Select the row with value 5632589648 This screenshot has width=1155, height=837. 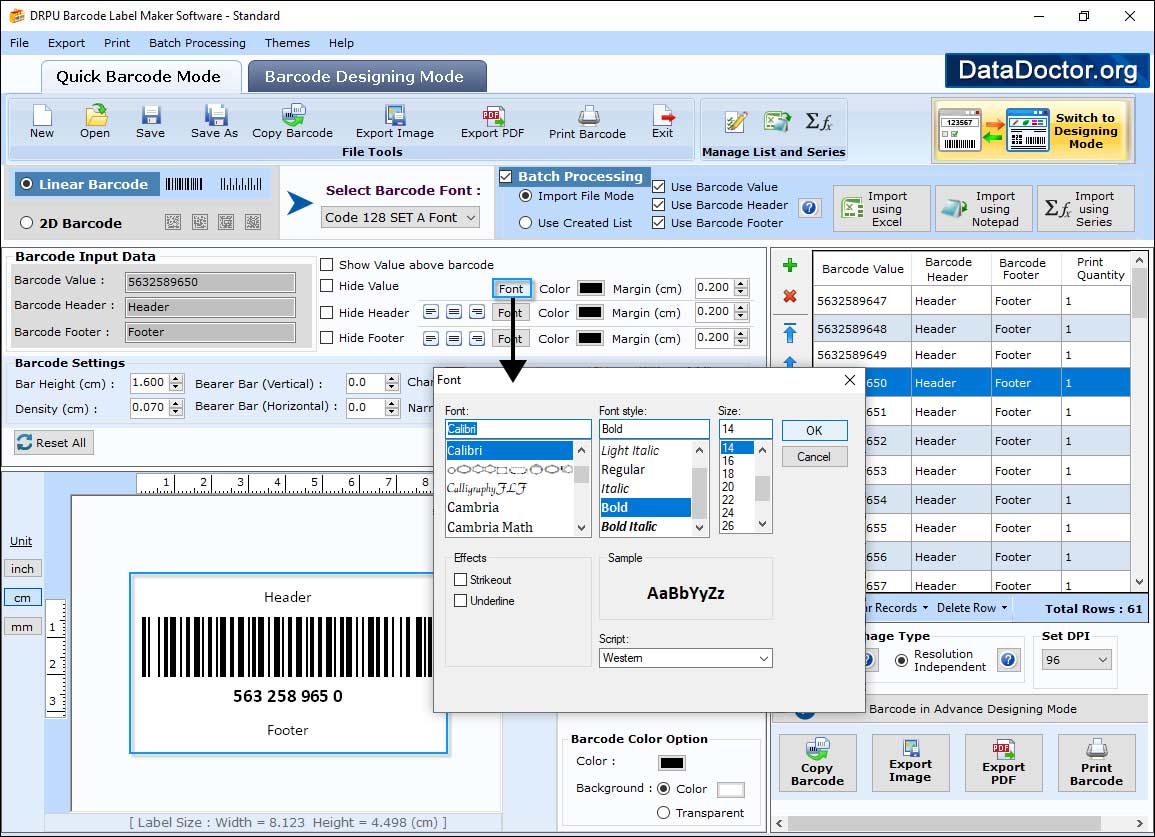click(x=972, y=329)
